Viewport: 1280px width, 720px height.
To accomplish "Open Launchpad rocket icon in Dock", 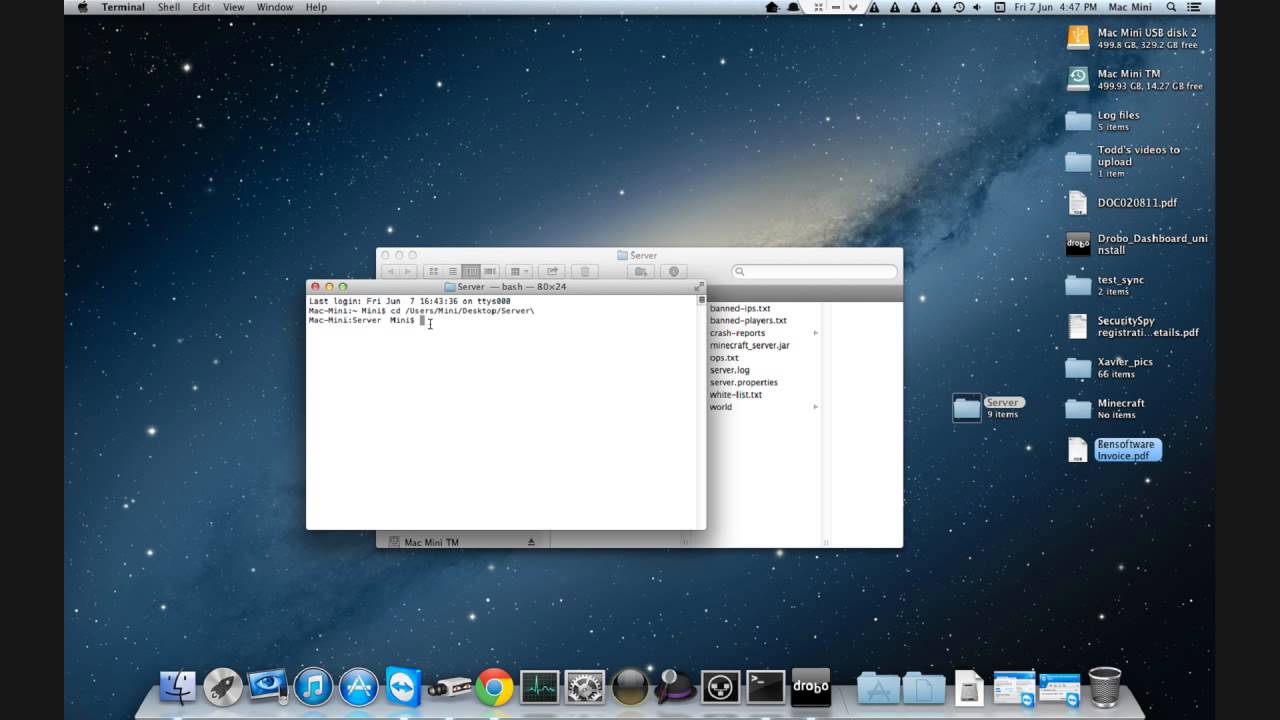I will click(x=223, y=686).
